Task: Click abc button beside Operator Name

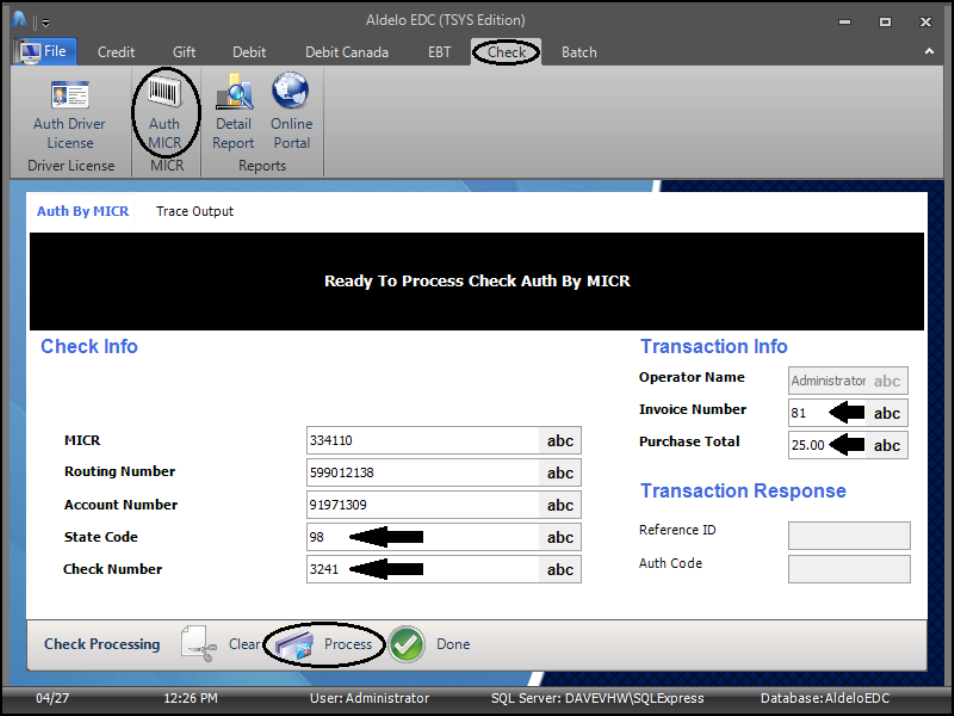Action: (886, 381)
